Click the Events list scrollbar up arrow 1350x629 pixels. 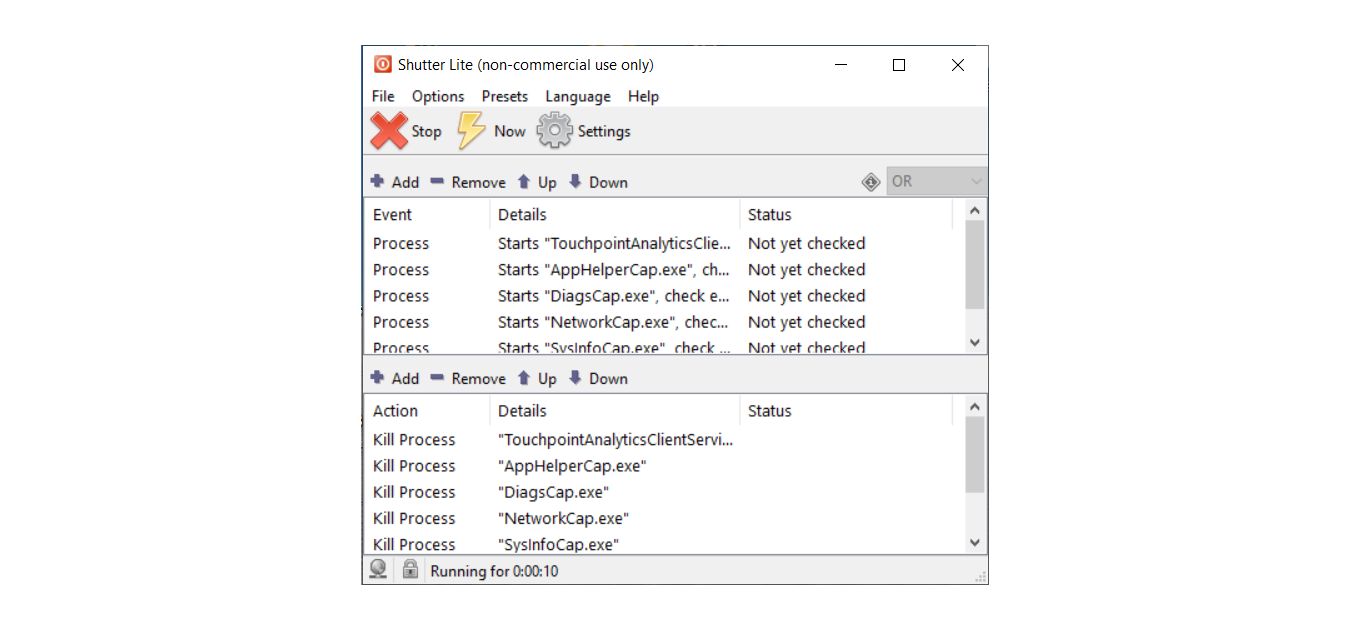click(975, 210)
